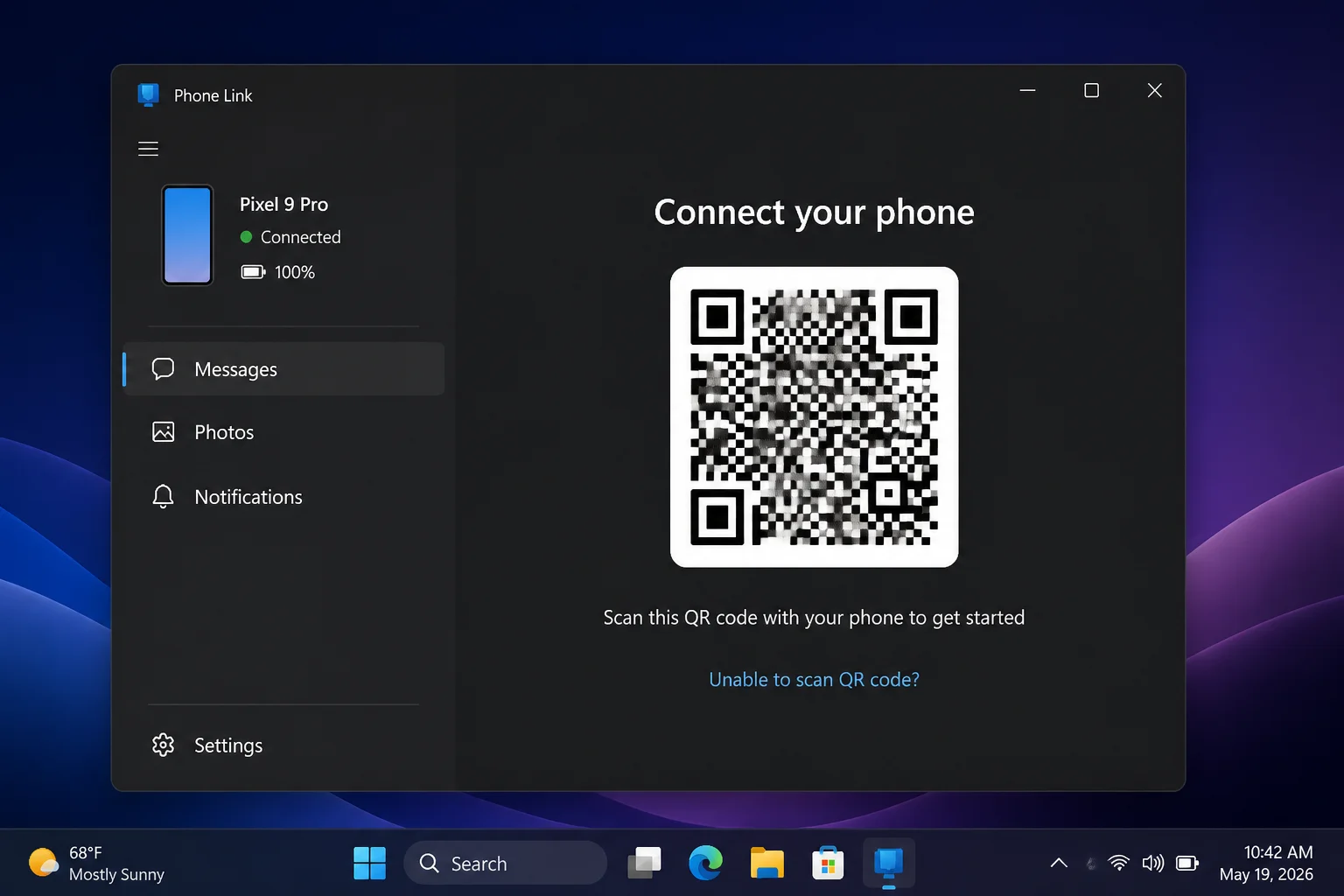Open Microsoft Store from the taskbar
Screen dimensions: 1344x896
827,863
